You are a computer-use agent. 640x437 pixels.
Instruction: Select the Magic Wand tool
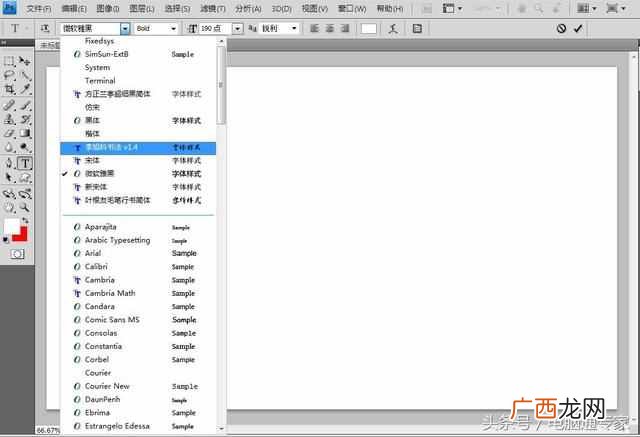[24, 75]
